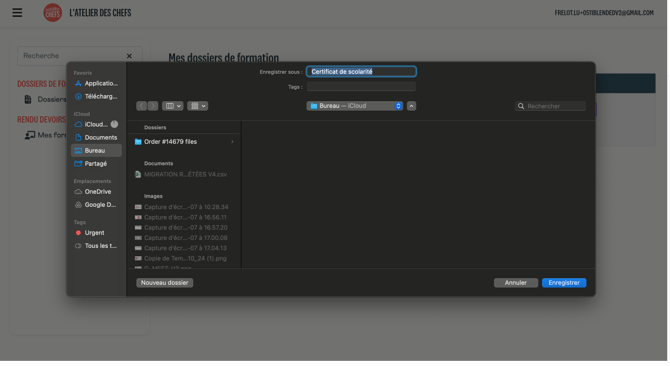Clear the Recherche field with X
Viewport: 670px width, 366px height.
(x=129, y=56)
